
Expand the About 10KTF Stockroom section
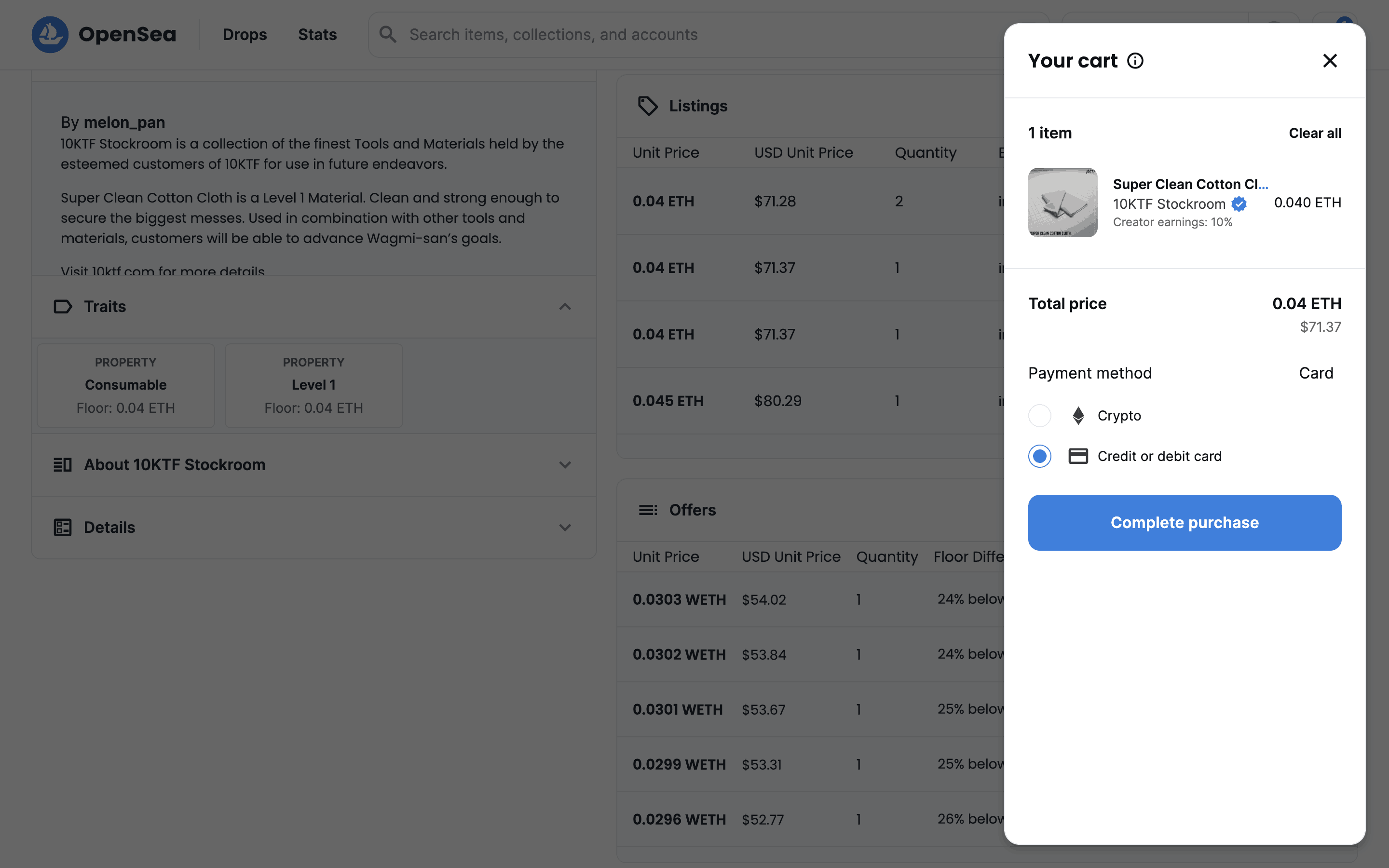(565, 465)
